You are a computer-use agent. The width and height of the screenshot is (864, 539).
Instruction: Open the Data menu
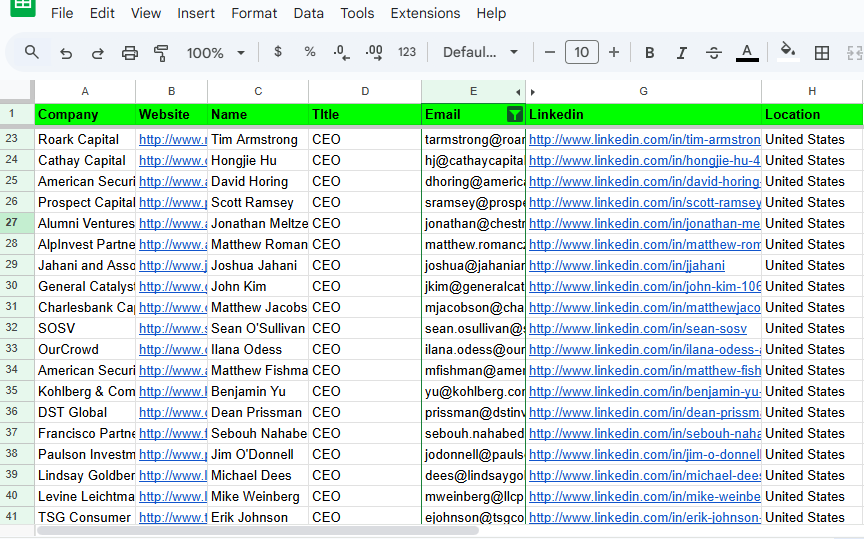309,13
